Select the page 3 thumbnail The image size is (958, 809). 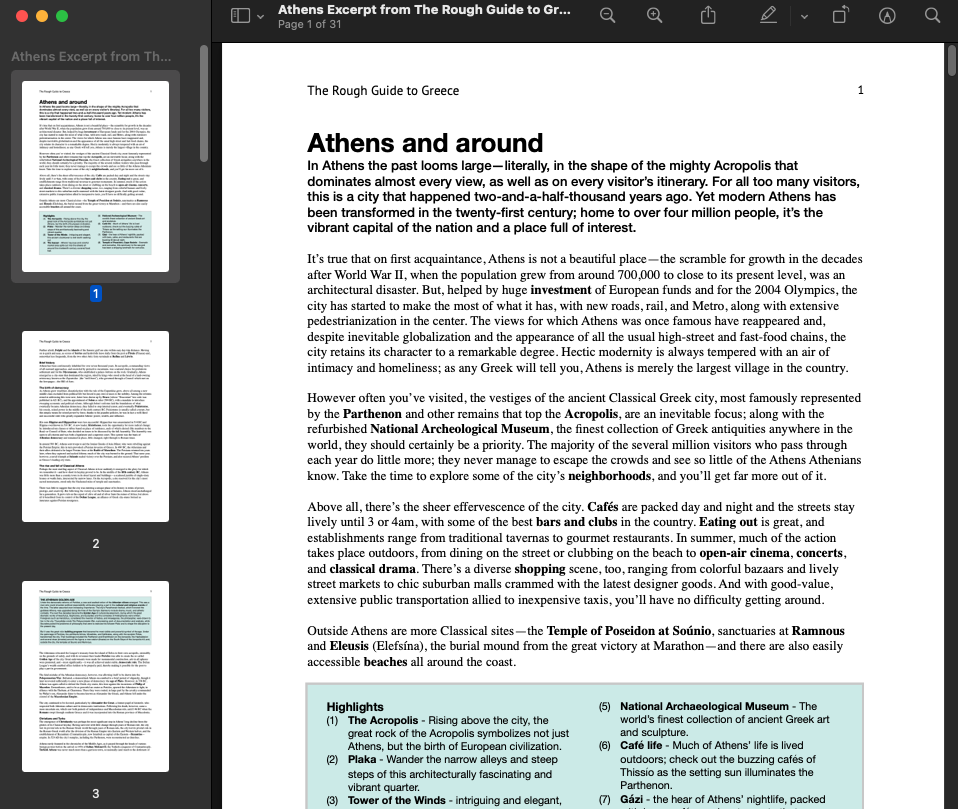[x=95, y=676]
